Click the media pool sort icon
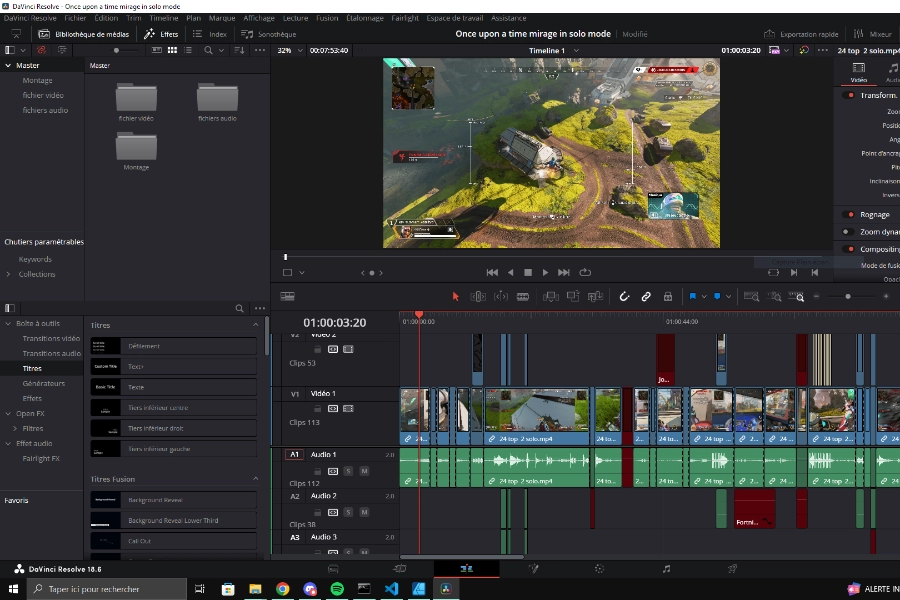 coord(239,51)
